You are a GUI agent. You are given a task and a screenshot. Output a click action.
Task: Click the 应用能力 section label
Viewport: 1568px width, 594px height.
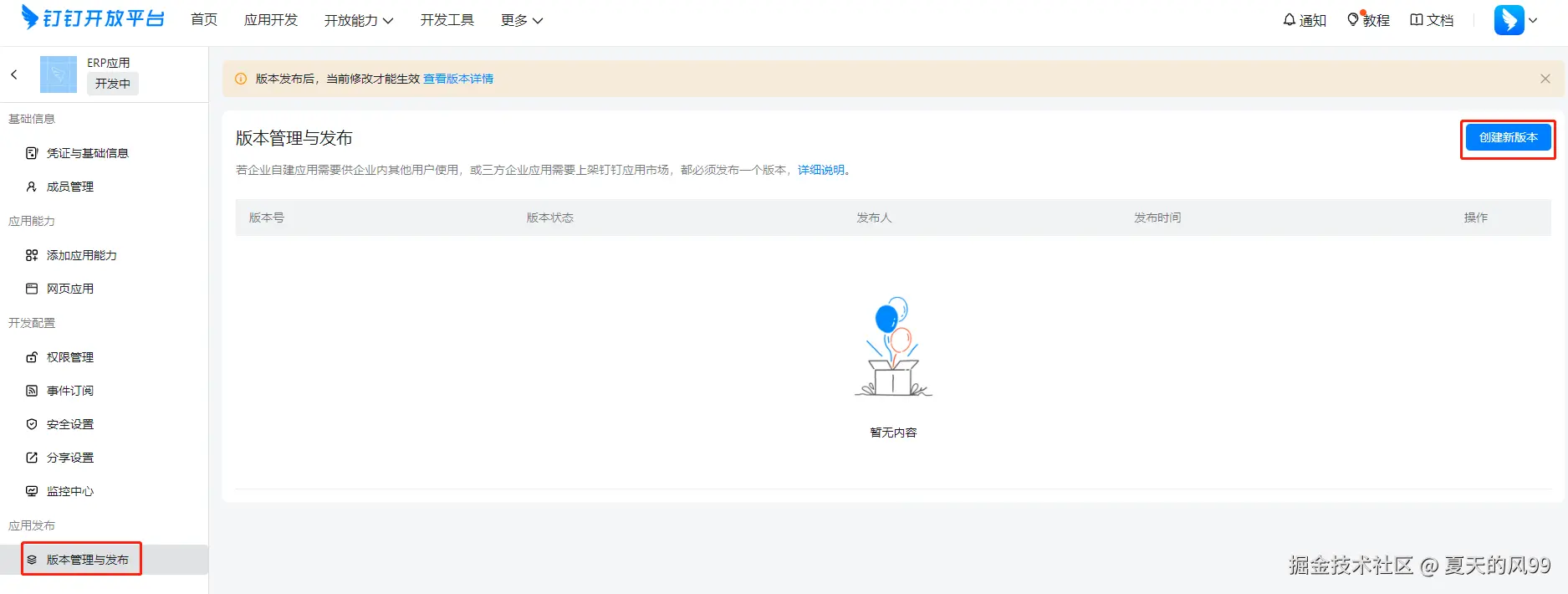pyautogui.click(x=32, y=221)
